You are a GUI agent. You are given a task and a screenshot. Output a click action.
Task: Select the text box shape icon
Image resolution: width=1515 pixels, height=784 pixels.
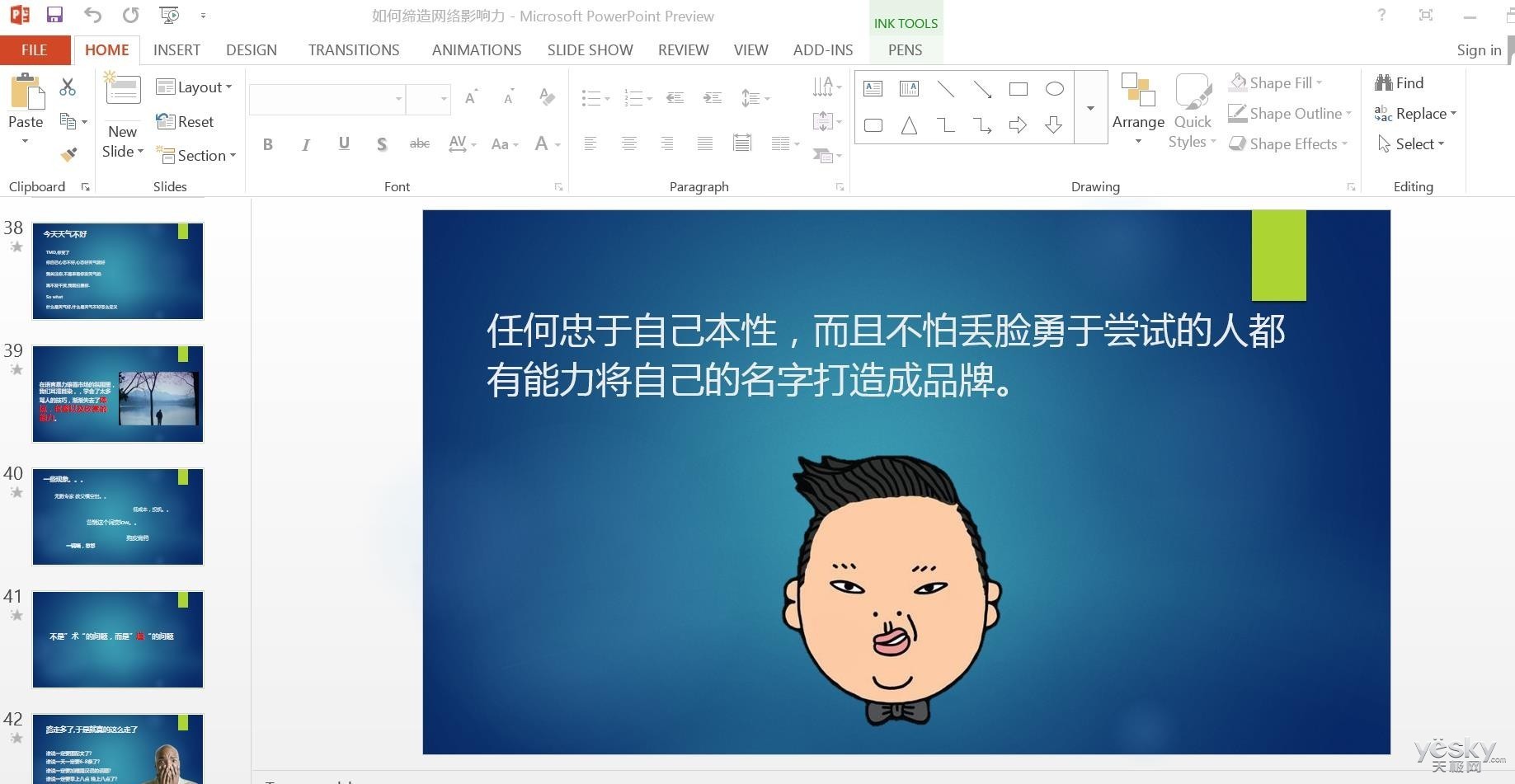[873, 88]
